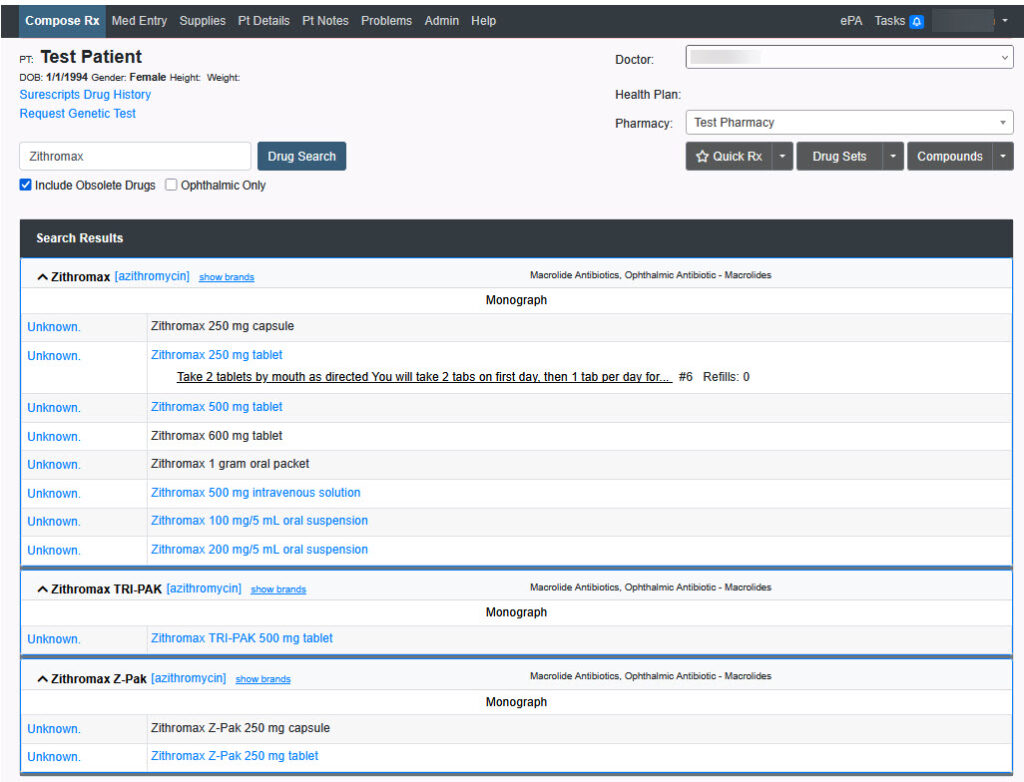Screen dimensions: 1024x782
Task: Open the ePA menu item
Action: [x=851, y=21]
